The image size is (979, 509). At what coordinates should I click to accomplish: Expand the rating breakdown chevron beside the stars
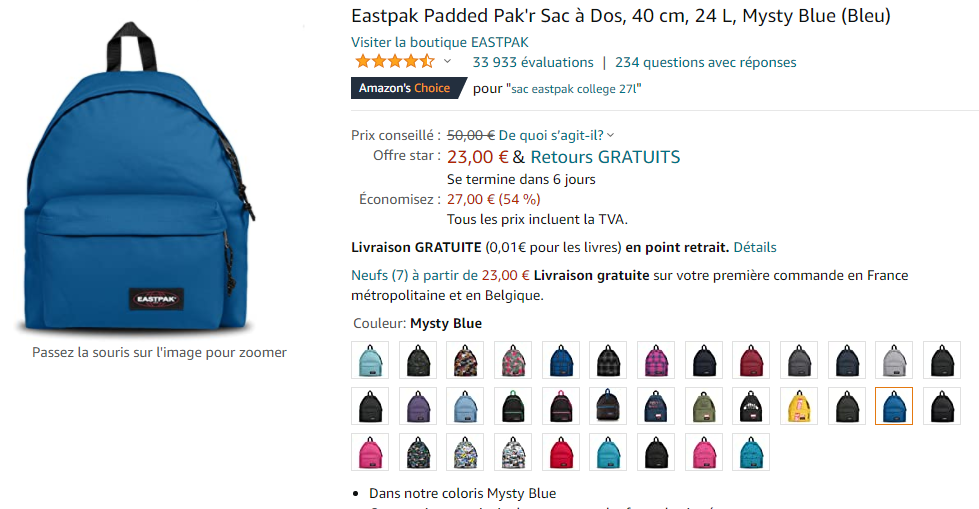click(x=447, y=62)
